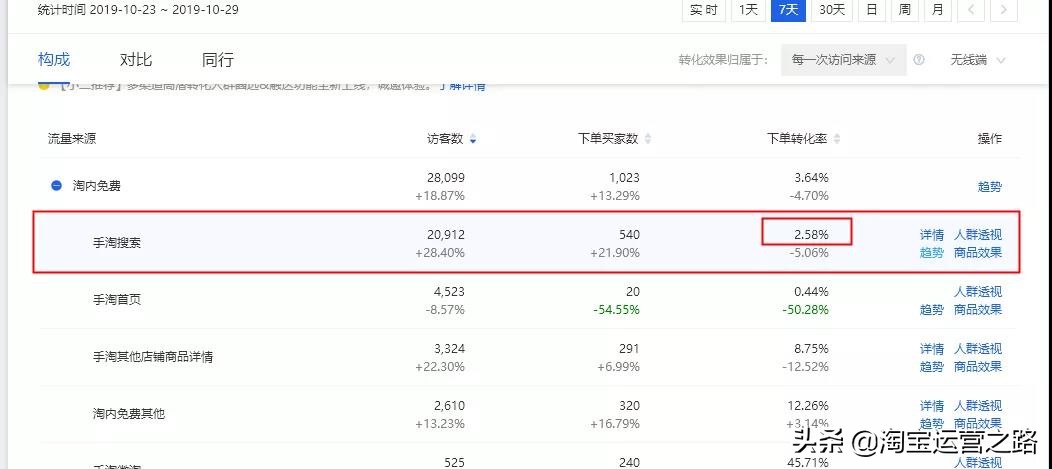Click visitor count 20,912
This screenshot has width=1052, height=469.
[x=445, y=235]
